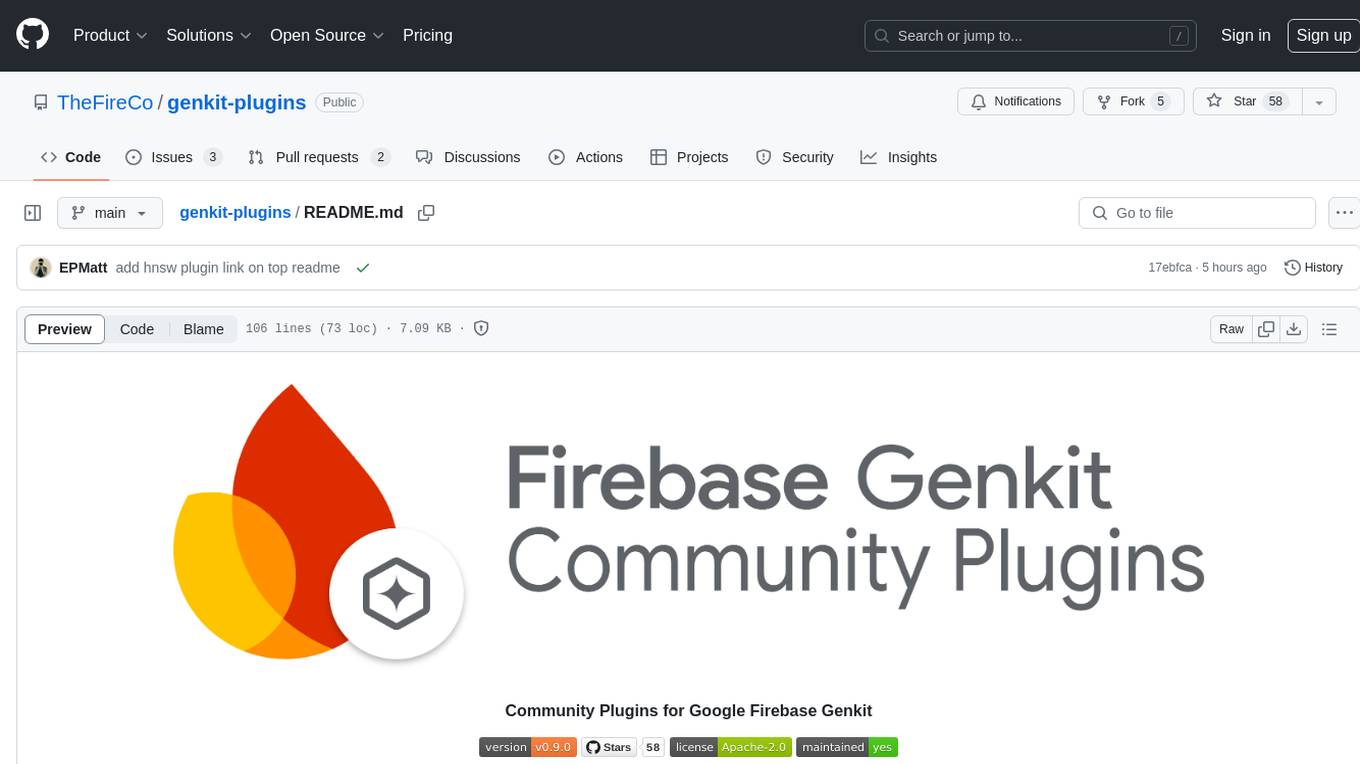Copy the file path icon
Screen dimensions: 1360x764
[426, 213]
